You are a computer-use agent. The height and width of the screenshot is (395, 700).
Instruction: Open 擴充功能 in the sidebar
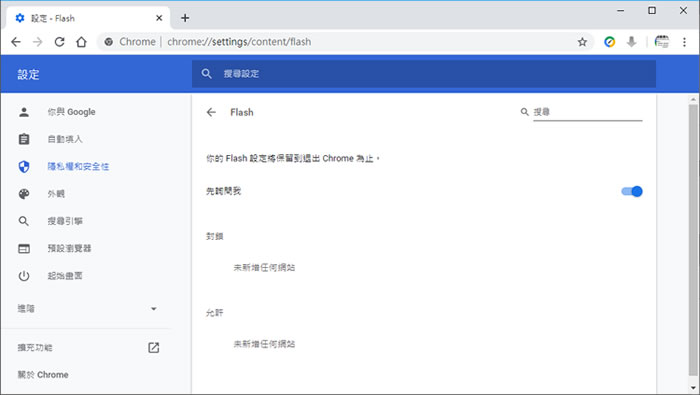click(35, 348)
